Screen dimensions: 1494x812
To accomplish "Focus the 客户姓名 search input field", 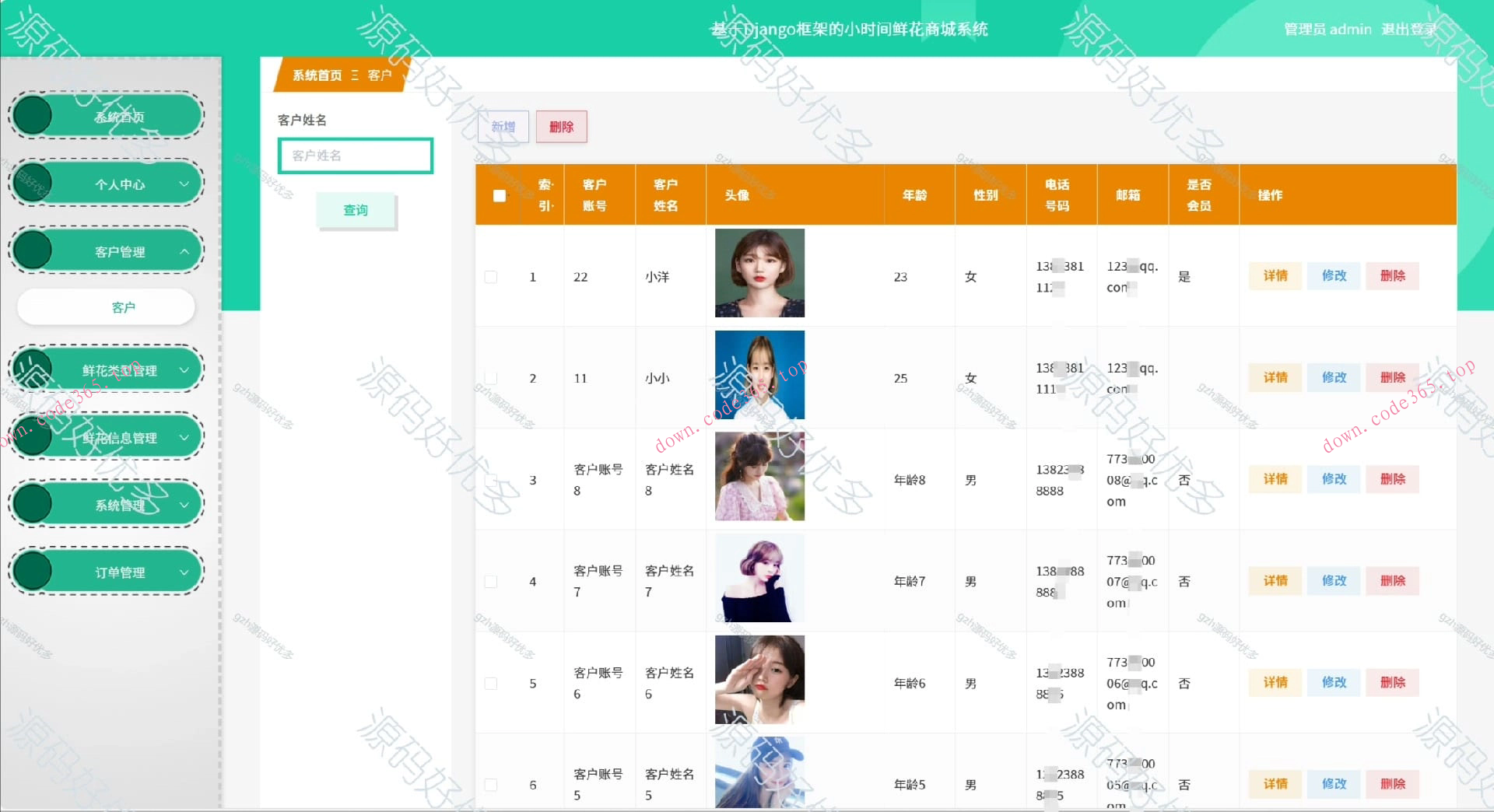I will pyautogui.click(x=356, y=156).
